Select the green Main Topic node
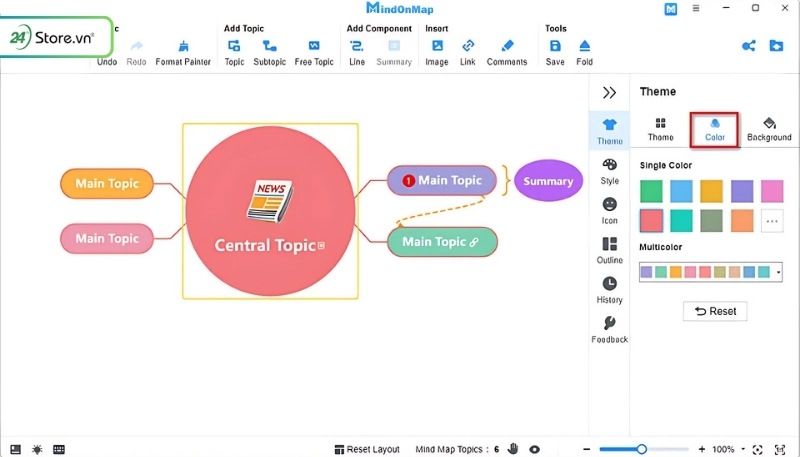This screenshot has height=457, width=800. click(x=442, y=242)
